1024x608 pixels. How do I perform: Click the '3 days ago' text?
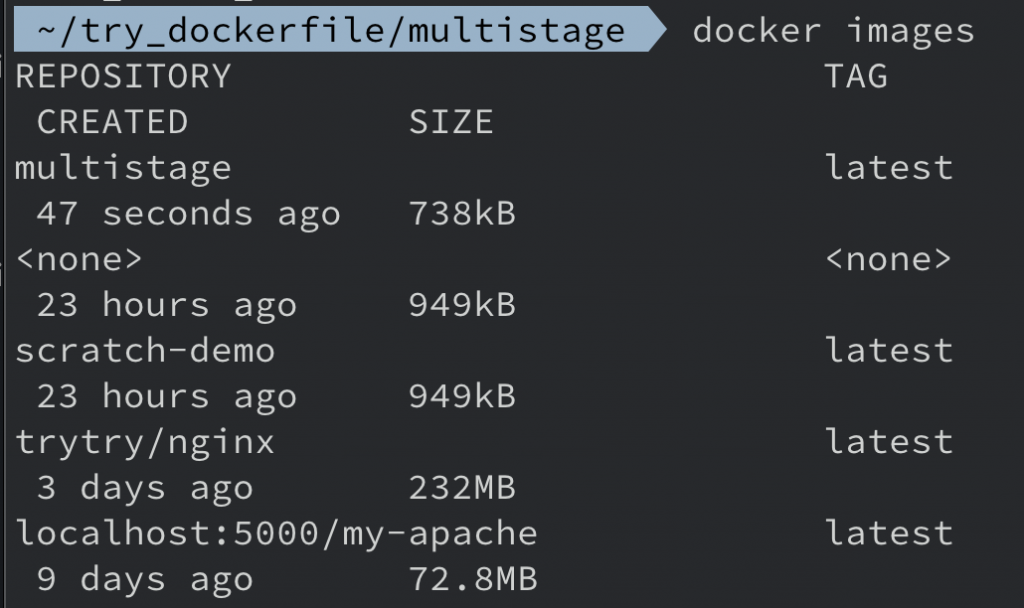click(145, 488)
